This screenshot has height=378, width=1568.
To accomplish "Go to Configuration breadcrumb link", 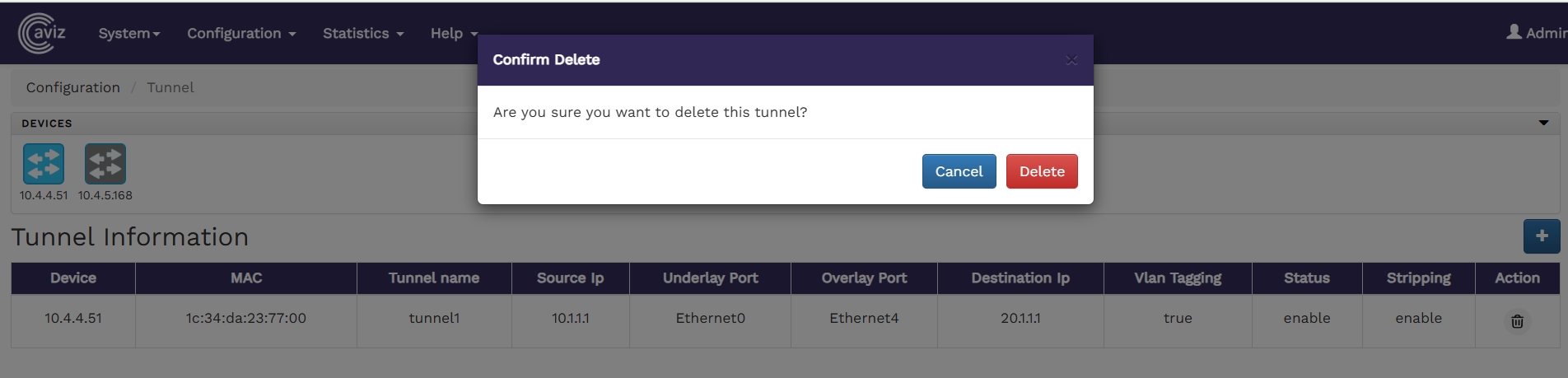I will [73, 87].
